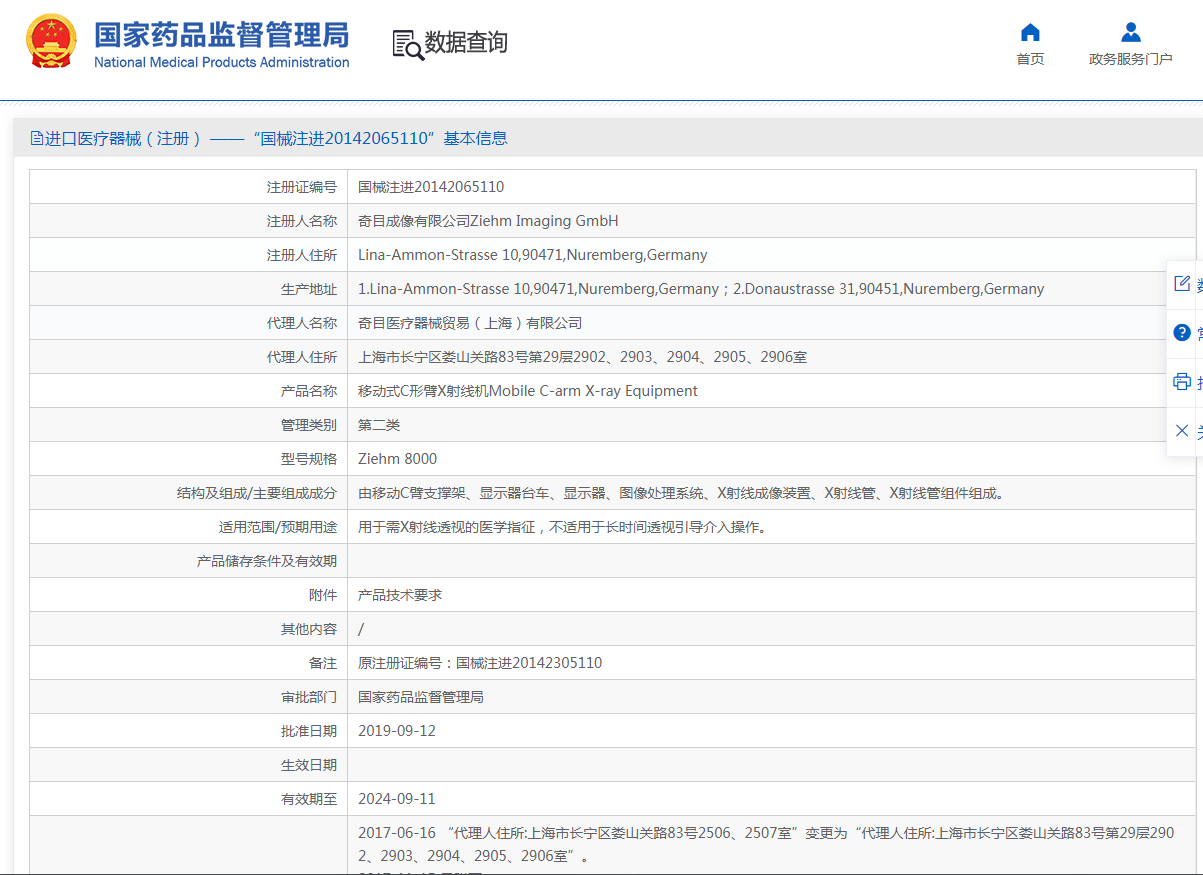The image size is (1203, 875).
Task: Click 附件 row label
Action: [x=323, y=595]
